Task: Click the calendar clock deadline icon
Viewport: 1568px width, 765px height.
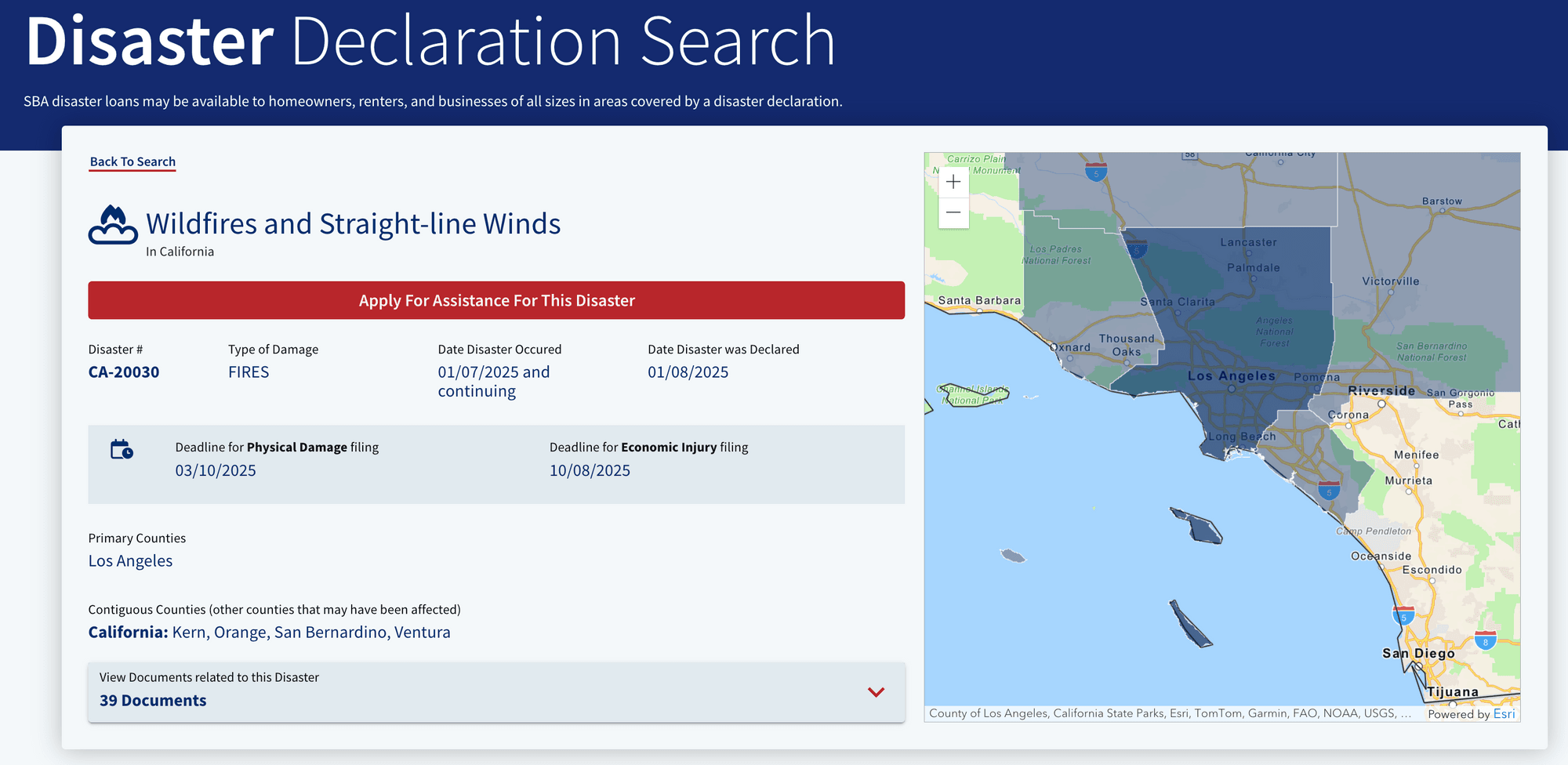Action: pyautogui.click(x=122, y=450)
